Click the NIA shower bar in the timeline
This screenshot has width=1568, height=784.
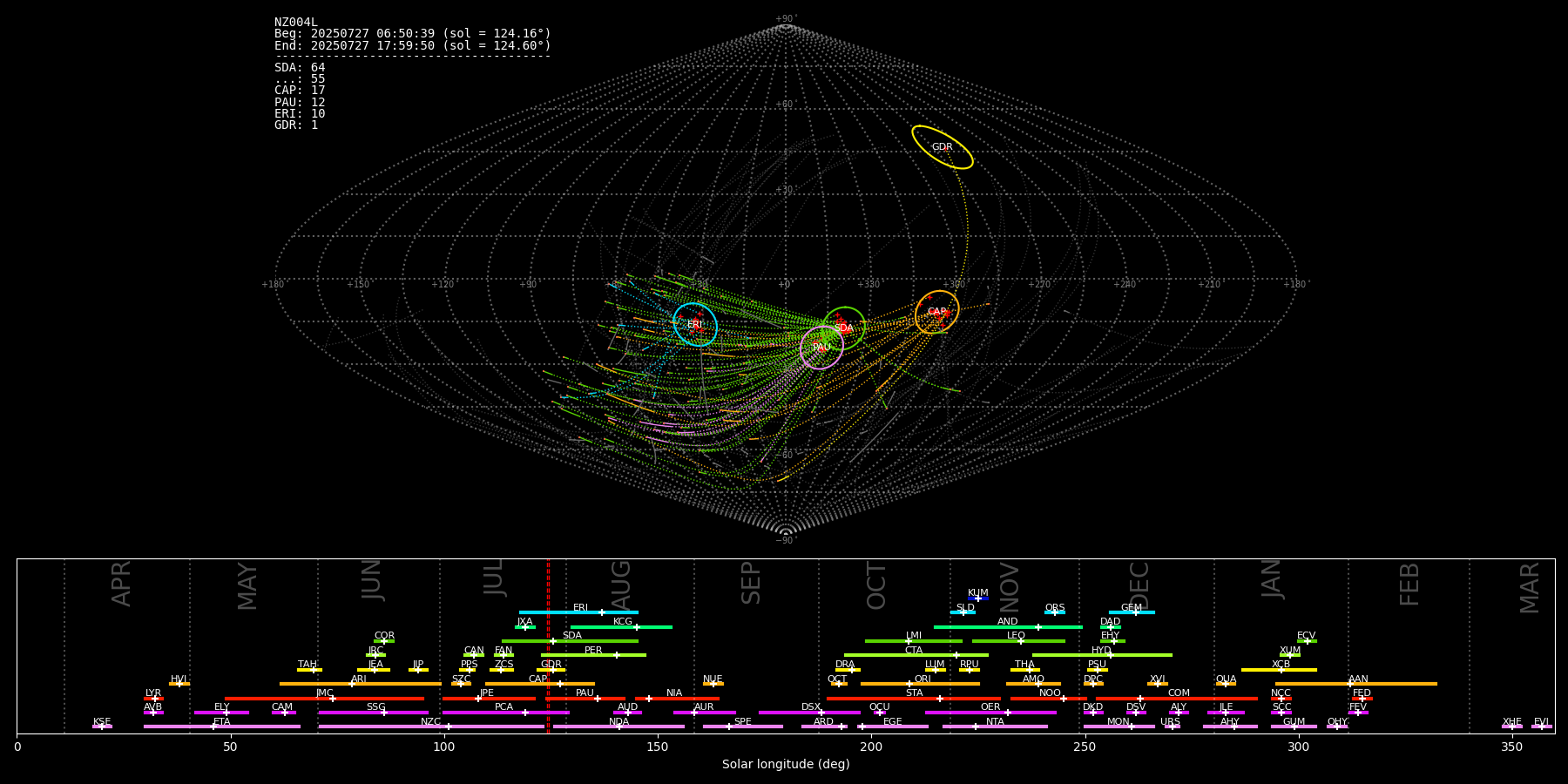(677, 699)
